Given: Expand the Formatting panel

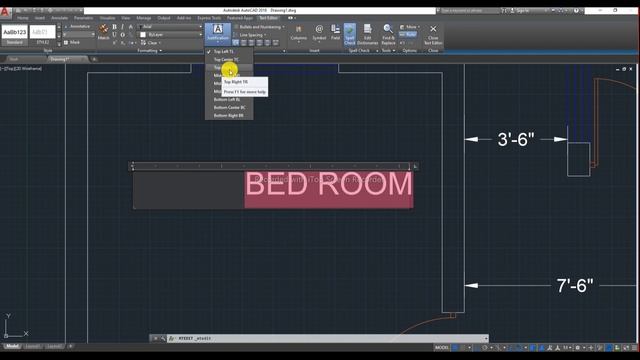Looking at the screenshot, I should [150, 51].
